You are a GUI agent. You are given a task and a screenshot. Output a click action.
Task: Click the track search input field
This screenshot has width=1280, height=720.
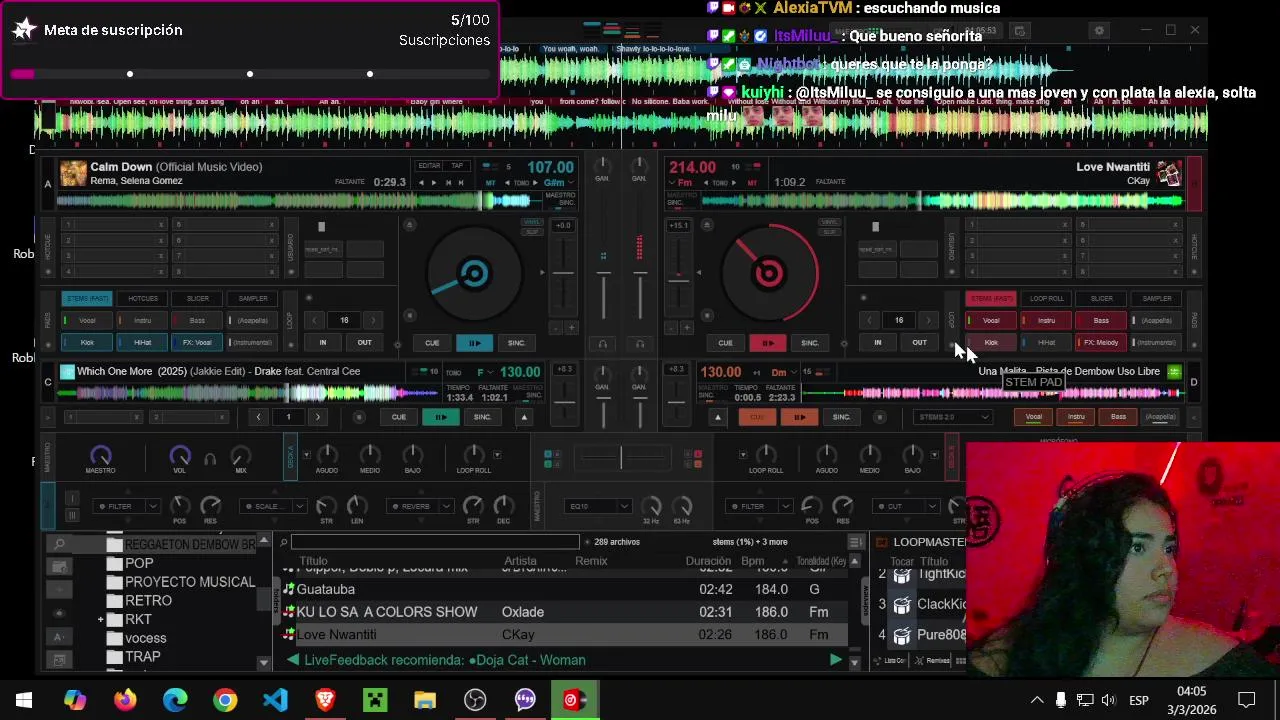[435, 542]
